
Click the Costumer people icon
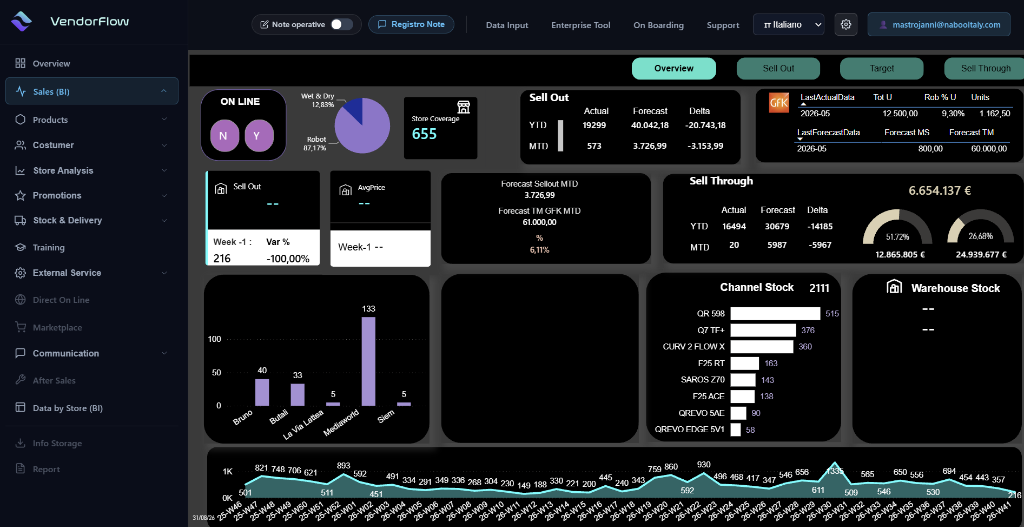(20, 145)
